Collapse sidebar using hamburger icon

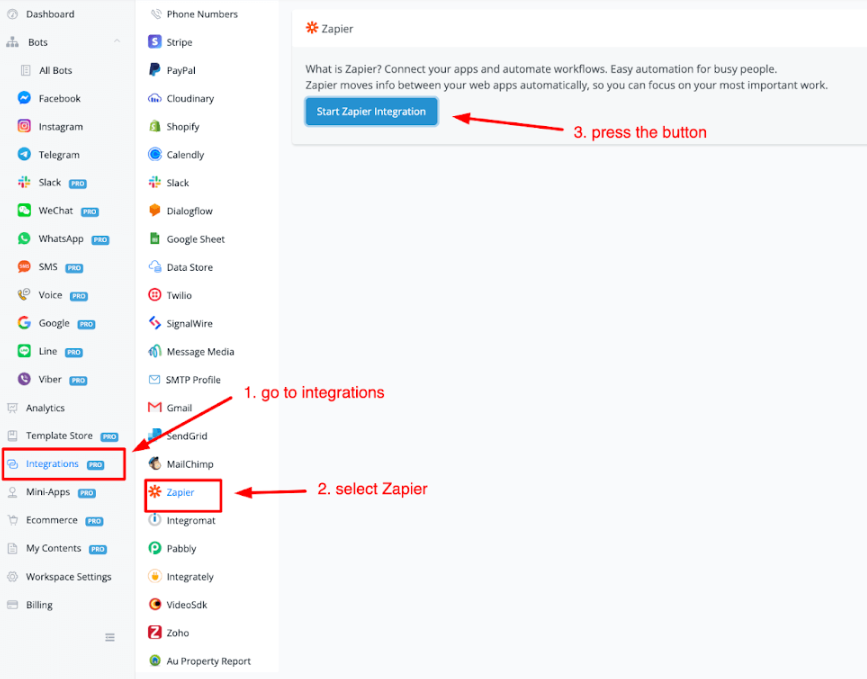[x=110, y=637]
